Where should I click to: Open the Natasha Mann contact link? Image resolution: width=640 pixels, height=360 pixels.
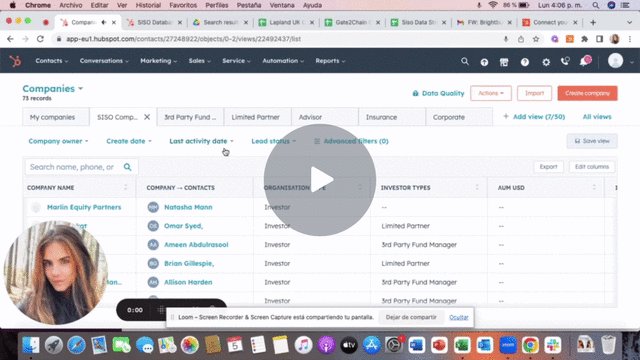pos(188,207)
